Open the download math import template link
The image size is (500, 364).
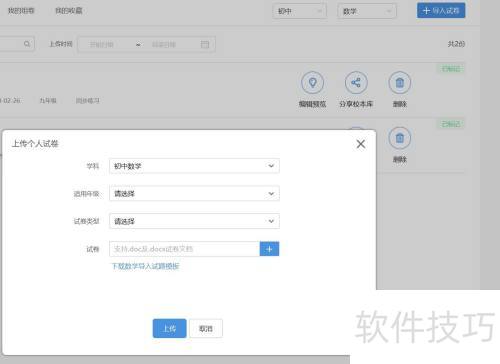pos(146,266)
